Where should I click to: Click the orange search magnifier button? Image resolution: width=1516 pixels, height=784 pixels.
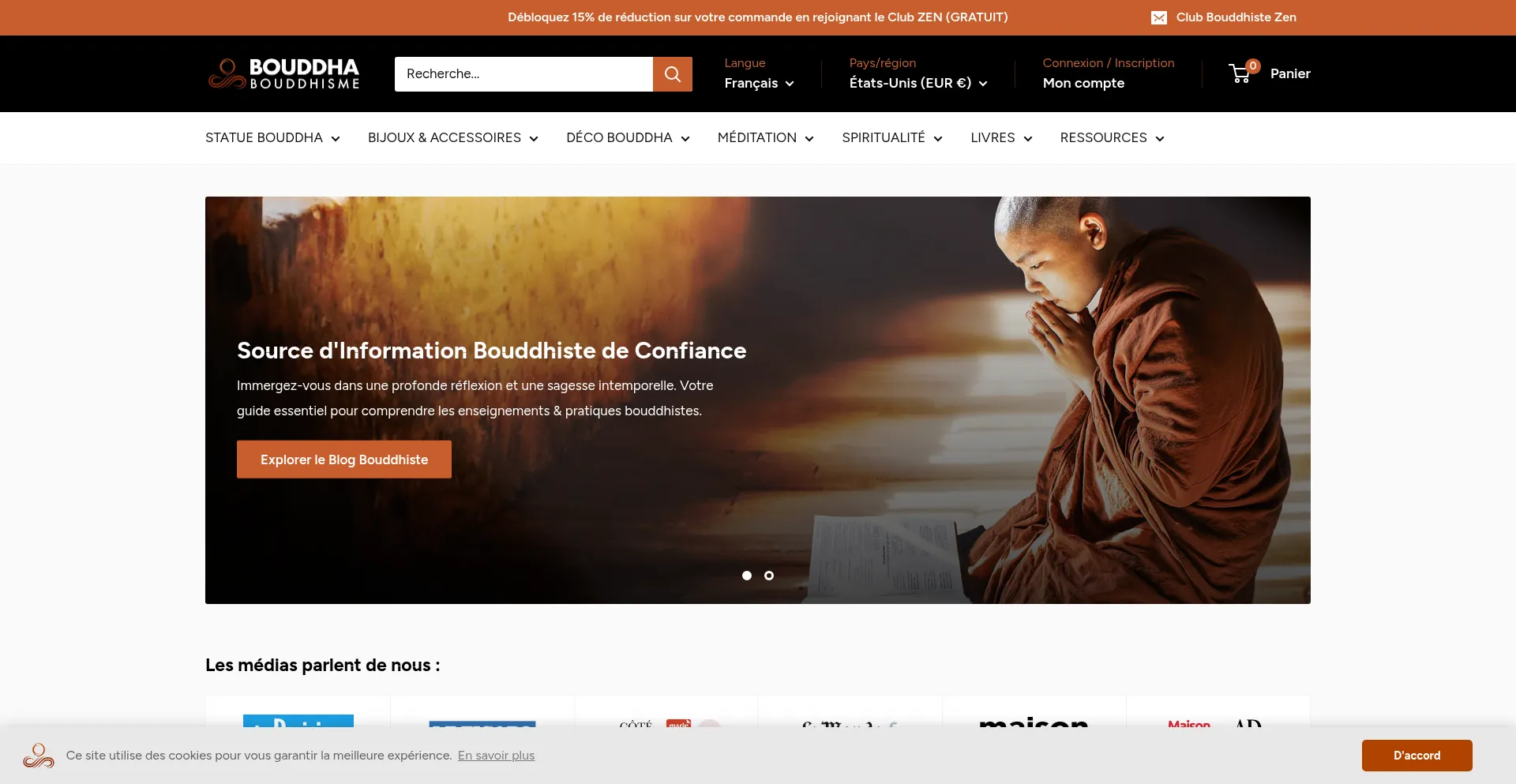673,74
